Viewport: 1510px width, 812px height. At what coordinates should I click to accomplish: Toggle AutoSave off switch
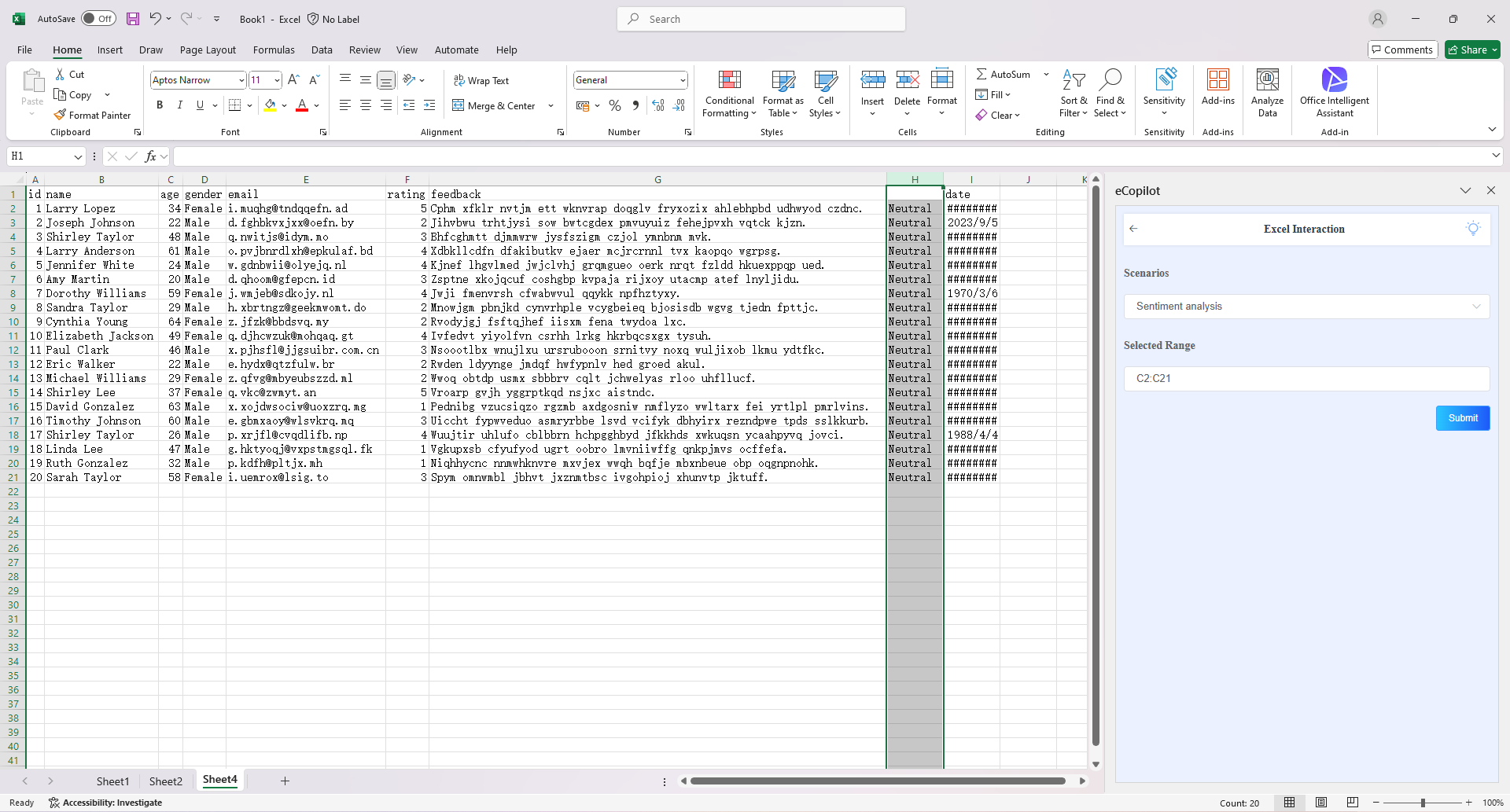98,18
